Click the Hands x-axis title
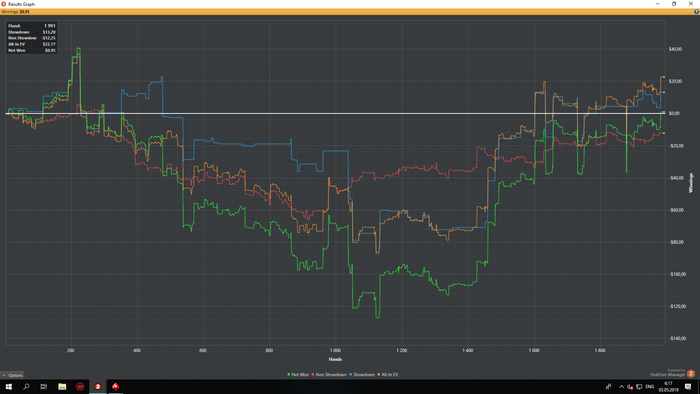The height and width of the screenshot is (394, 700). point(335,359)
